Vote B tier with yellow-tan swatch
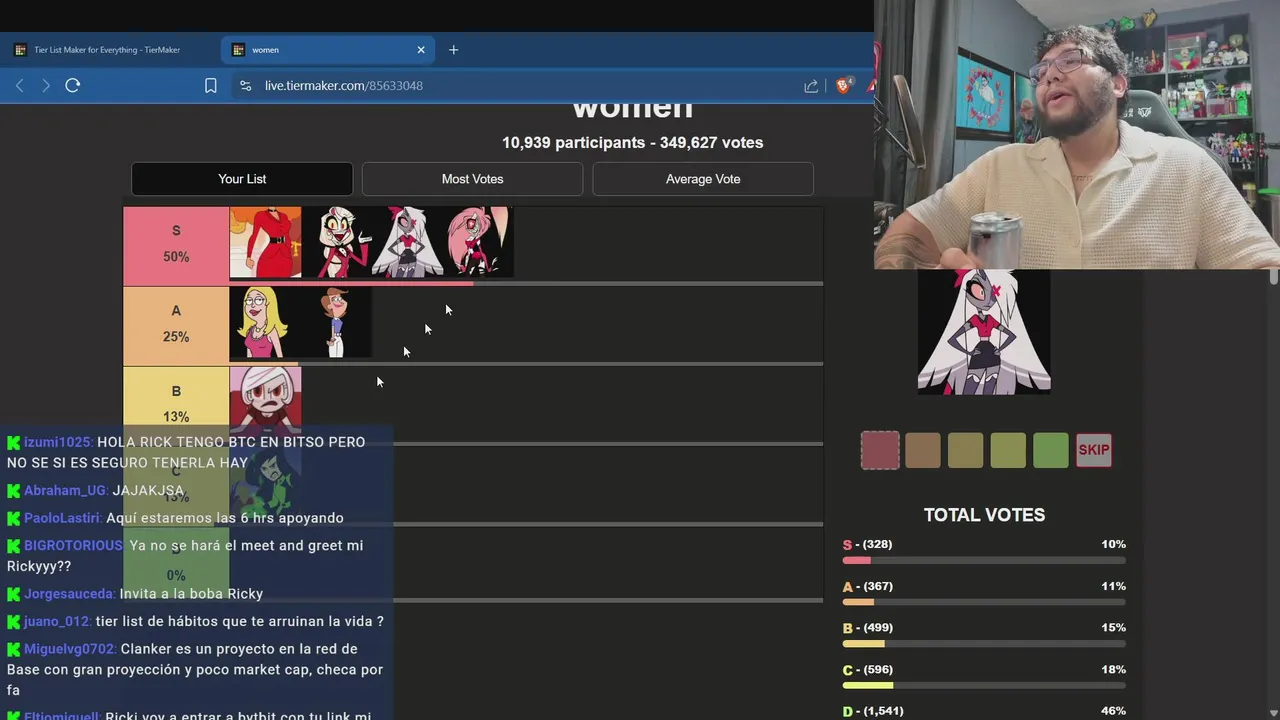The image size is (1280, 720). click(x=966, y=450)
